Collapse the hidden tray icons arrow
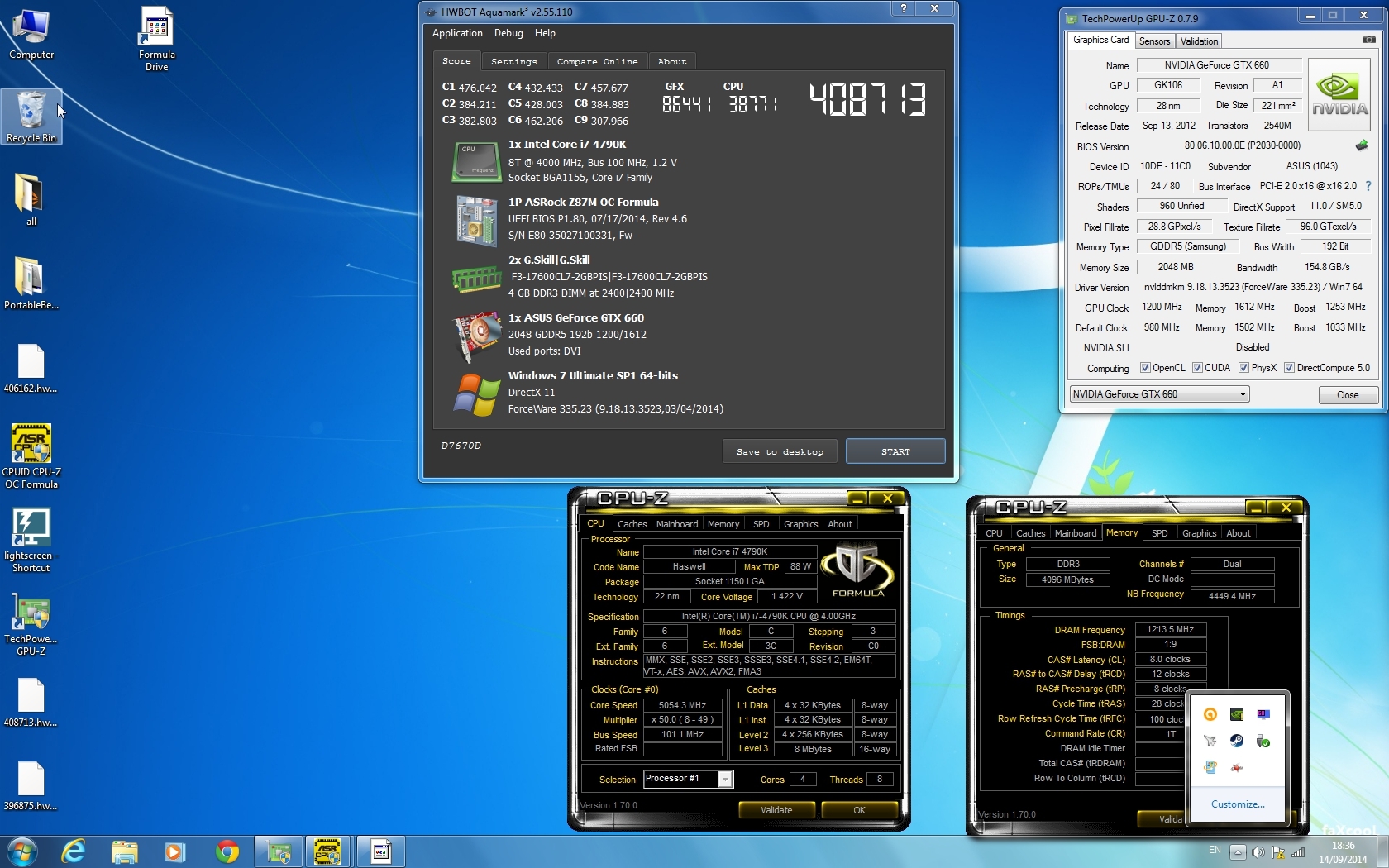 pyautogui.click(x=1238, y=851)
